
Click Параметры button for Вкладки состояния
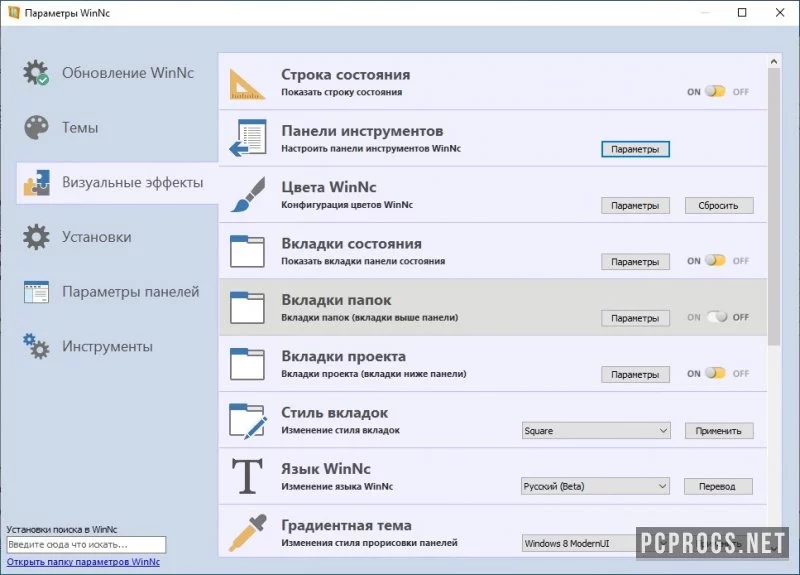pos(635,262)
